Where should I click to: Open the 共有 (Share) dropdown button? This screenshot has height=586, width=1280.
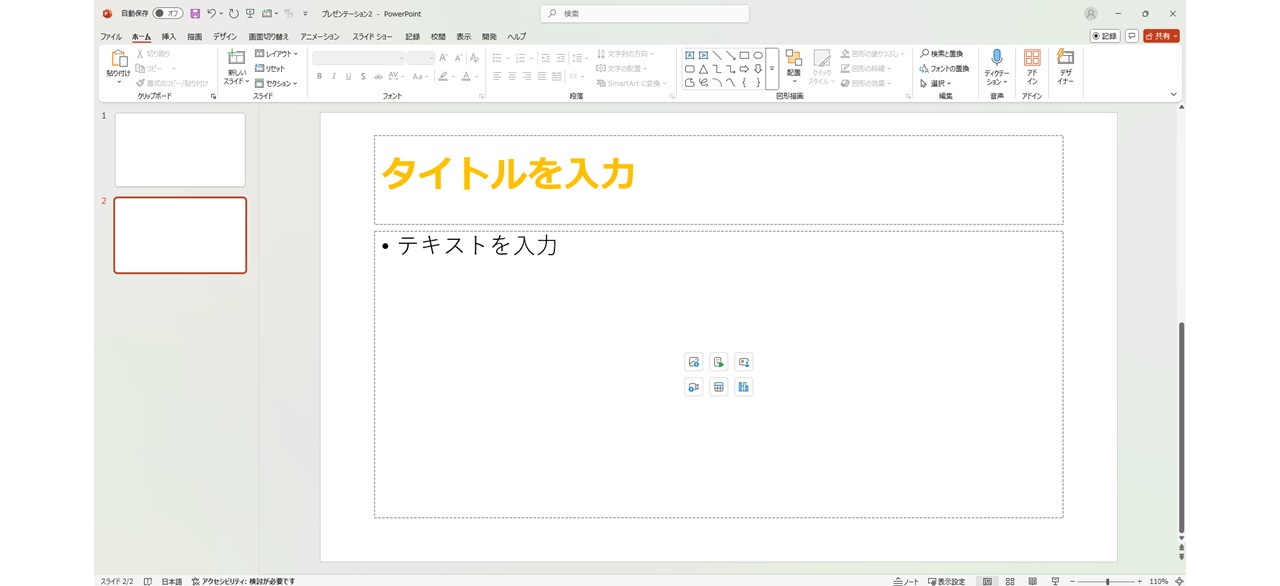(x=1162, y=36)
